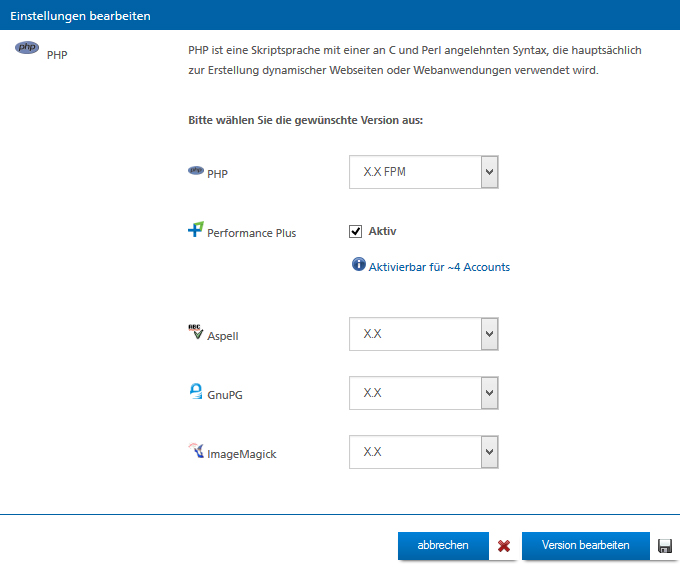Click the PHP label in left sidebar
This screenshot has width=680, height=568.
57,55
